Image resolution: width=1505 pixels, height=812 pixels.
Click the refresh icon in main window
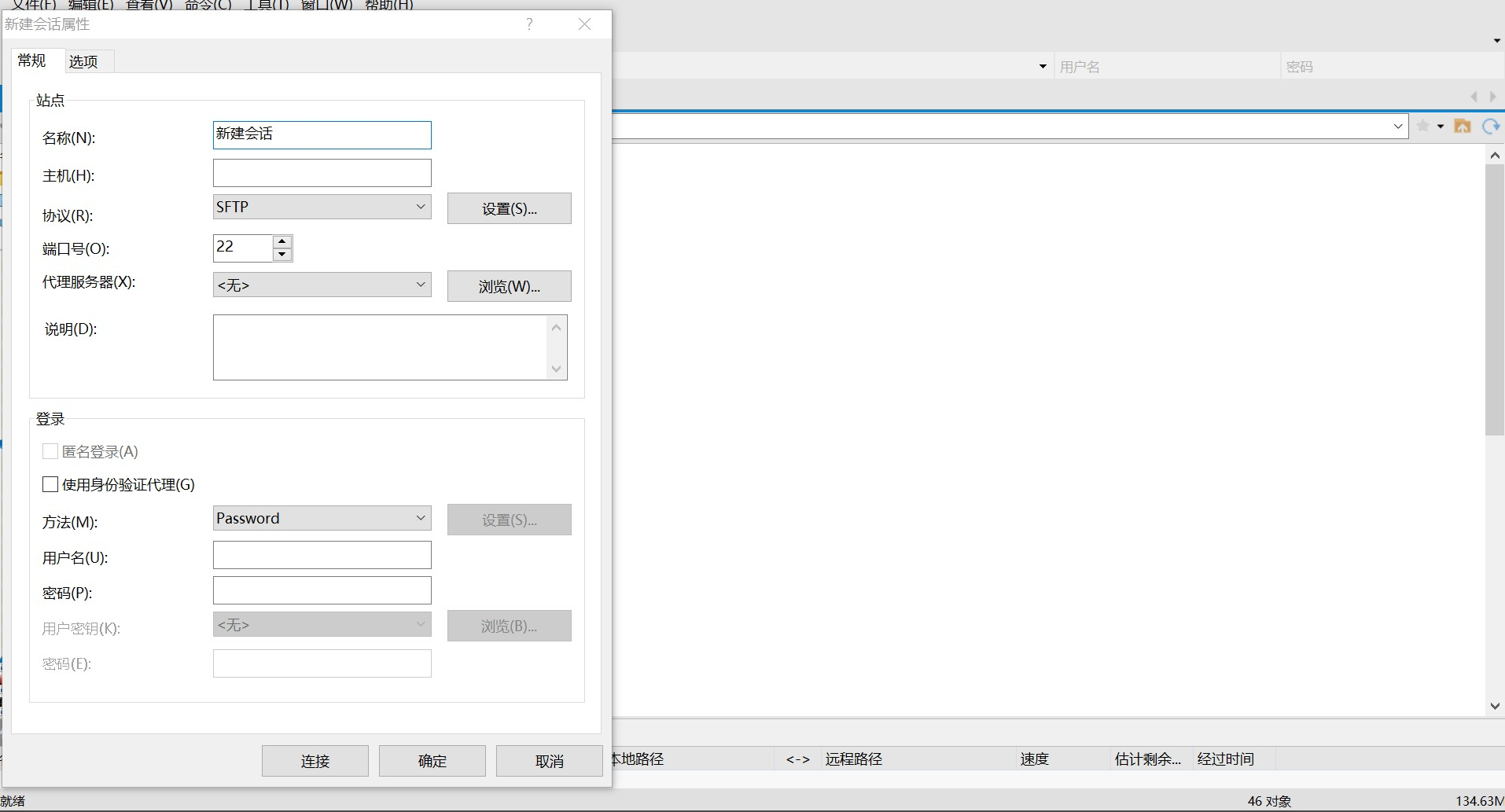[1491, 126]
